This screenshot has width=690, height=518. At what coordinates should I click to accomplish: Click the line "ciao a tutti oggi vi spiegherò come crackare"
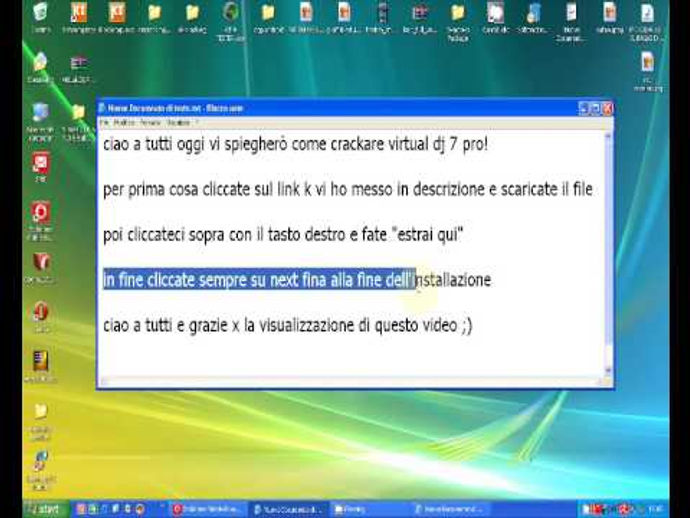point(295,144)
